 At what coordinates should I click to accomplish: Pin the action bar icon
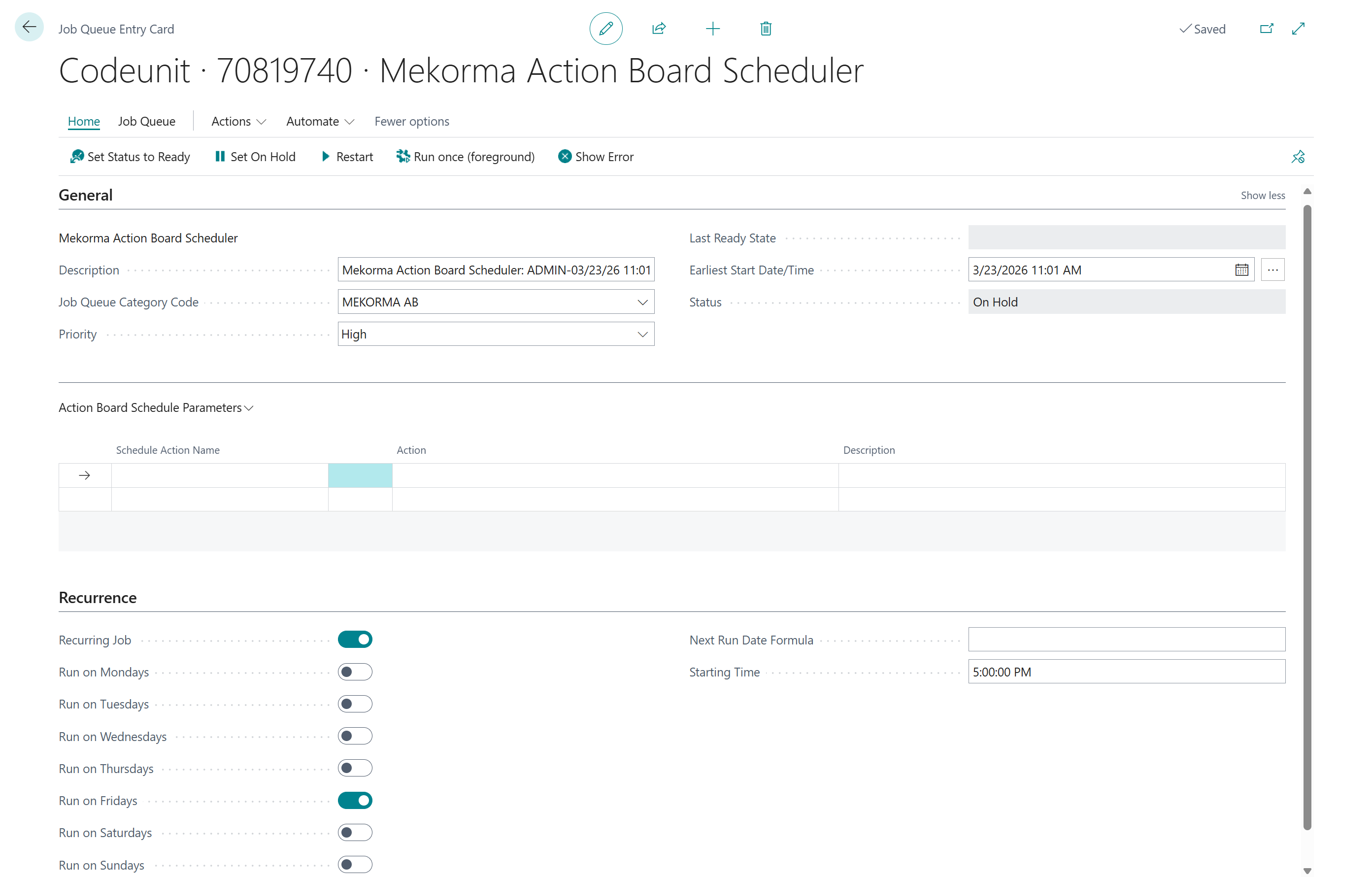tap(1298, 157)
